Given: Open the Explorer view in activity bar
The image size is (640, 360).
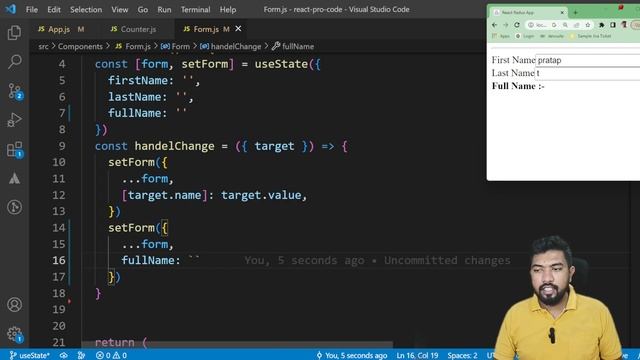Looking at the screenshot, I should point(14,33).
